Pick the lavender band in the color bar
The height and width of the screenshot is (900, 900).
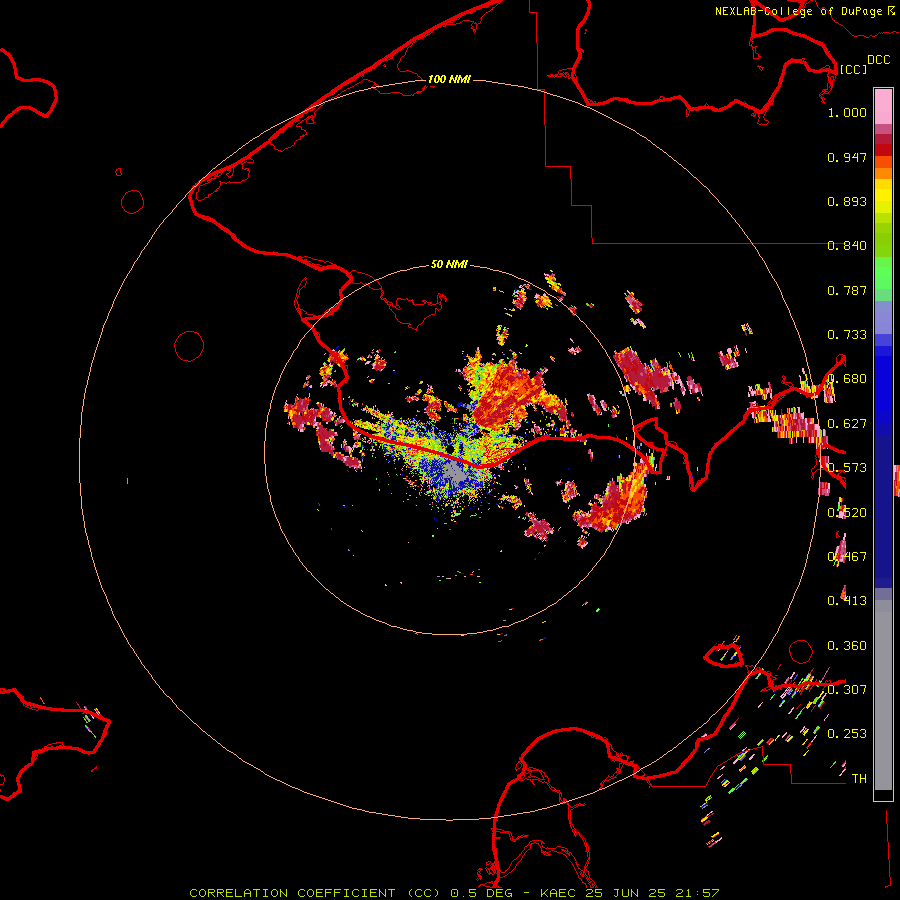coord(883,317)
